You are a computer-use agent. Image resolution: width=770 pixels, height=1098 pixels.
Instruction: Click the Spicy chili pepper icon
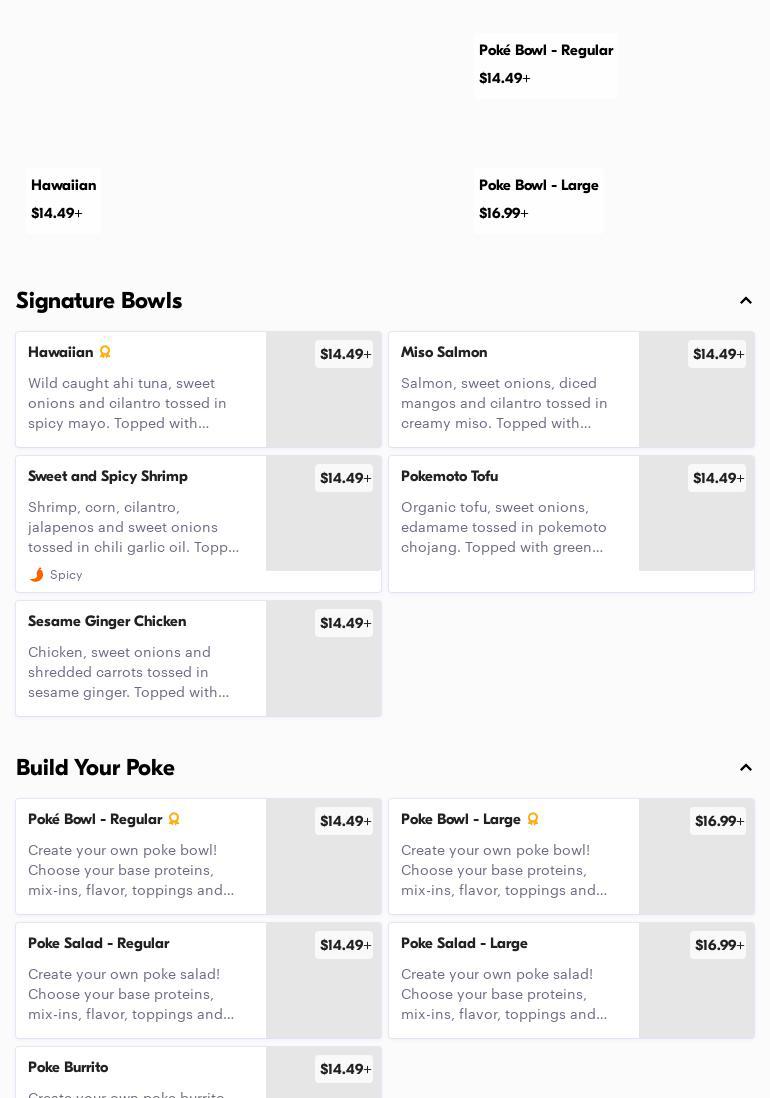(x=37, y=575)
